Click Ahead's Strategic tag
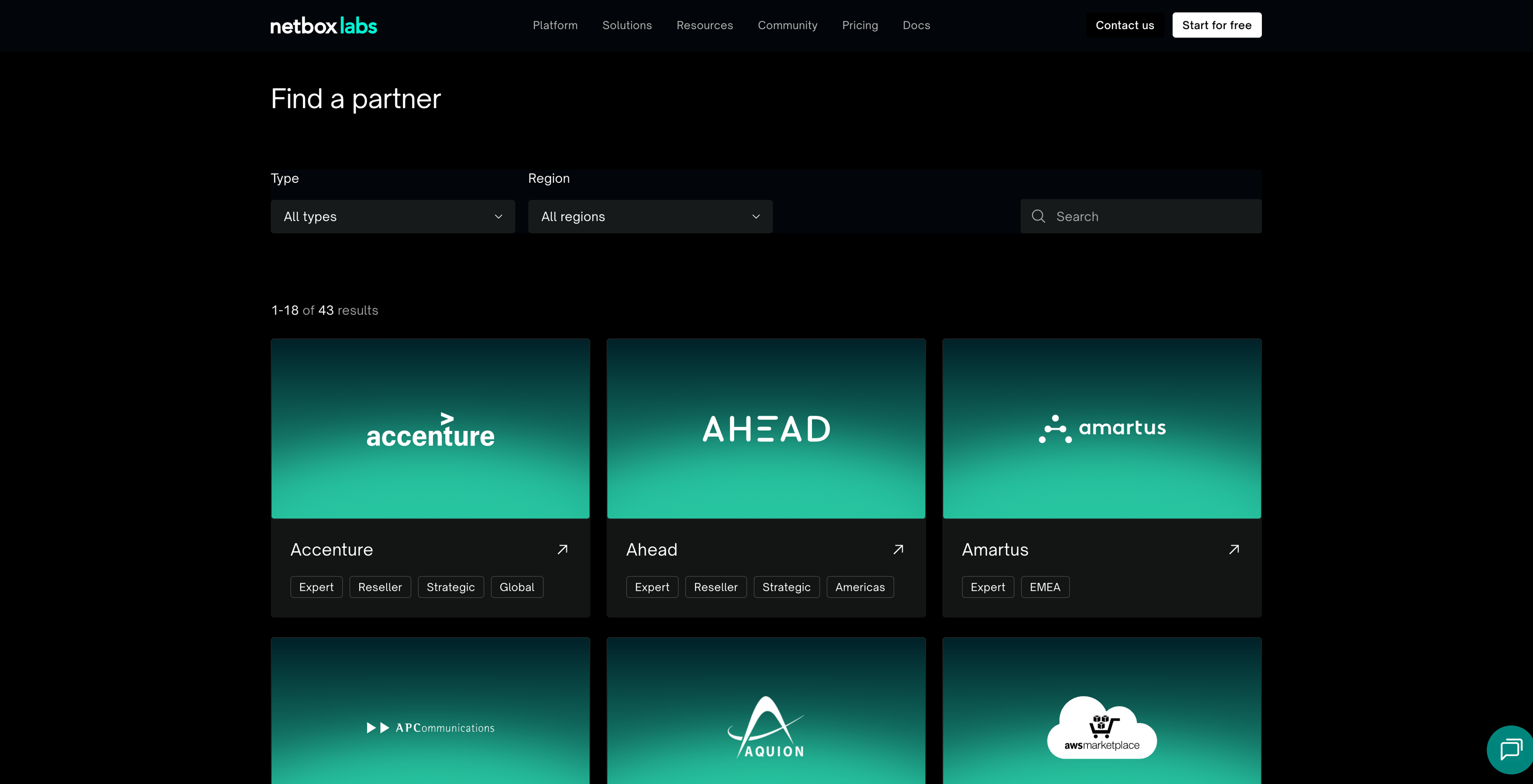The height and width of the screenshot is (784, 1533). point(786,587)
